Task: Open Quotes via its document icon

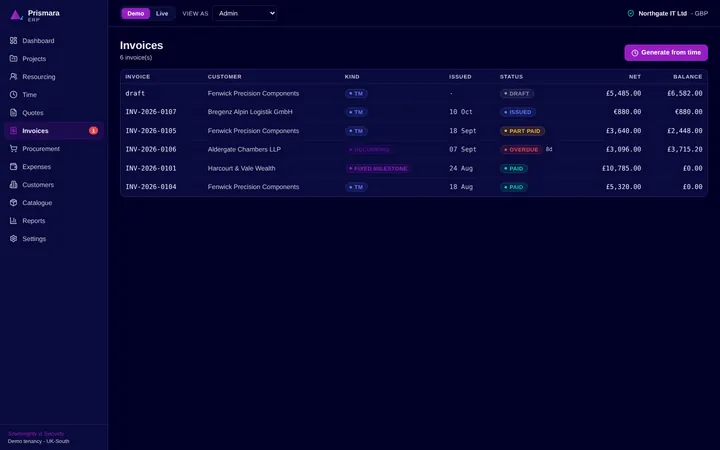Action: (13, 112)
